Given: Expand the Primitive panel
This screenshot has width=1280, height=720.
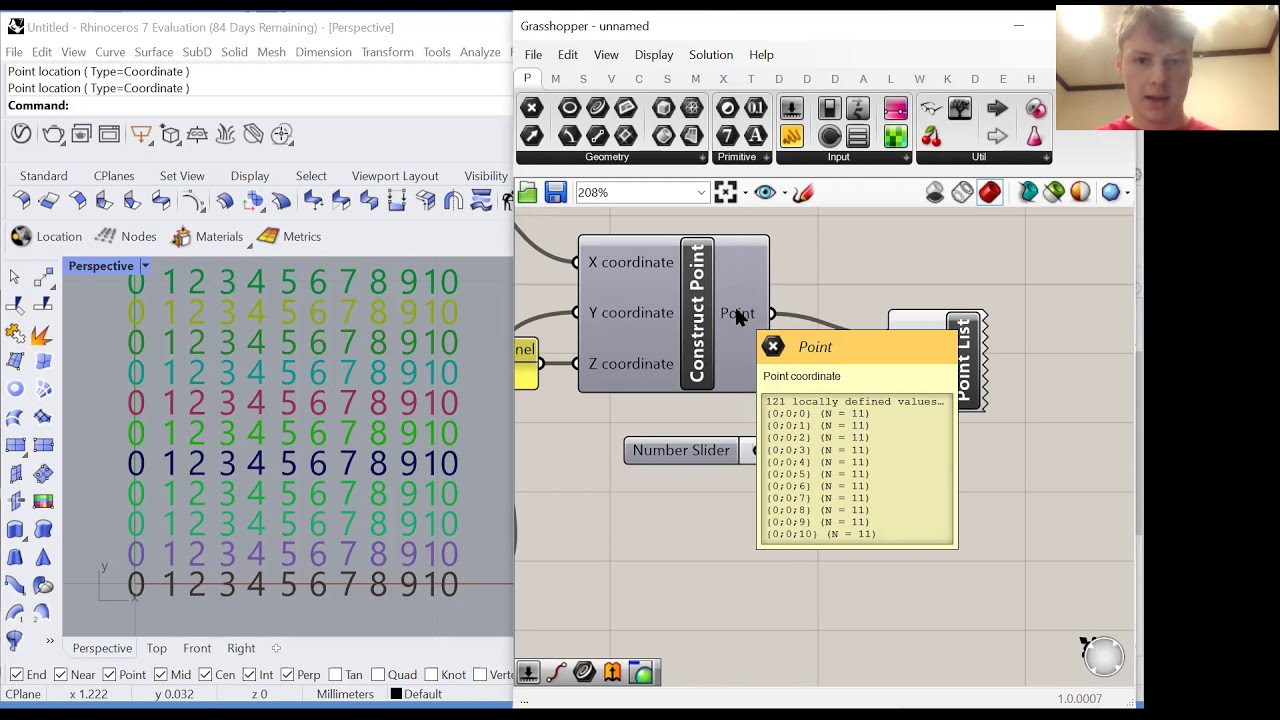Looking at the screenshot, I should 767,157.
